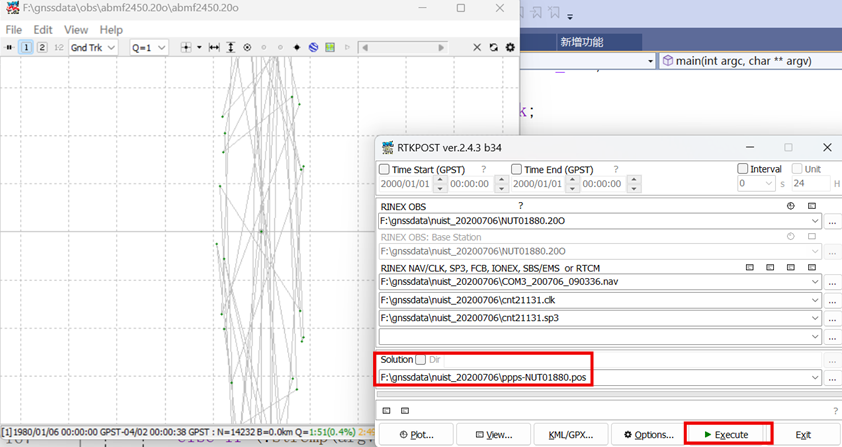Toggle the Solution Dir checkbox
Image resolution: width=842 pixels, height=447 pixels.
pos(421,359)
